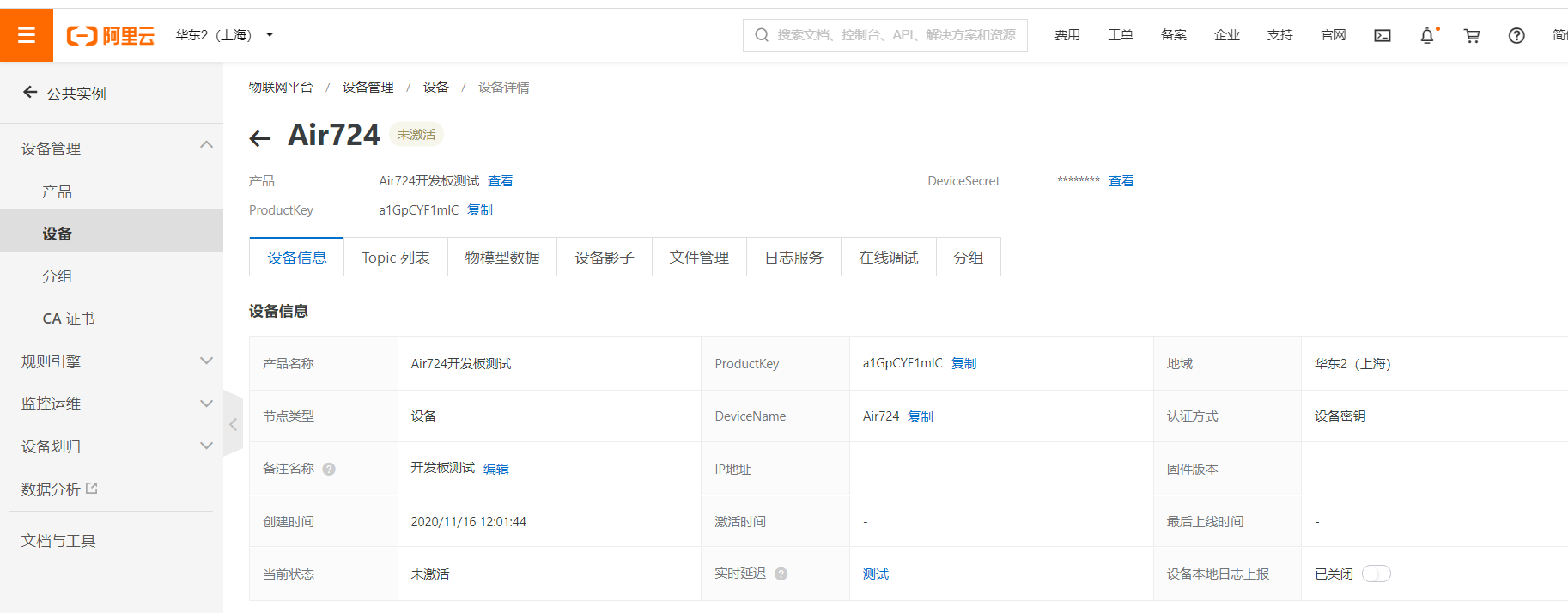Click 物联网平台 breadcrumb
This screenshot has height=613, width=1568.
pyautogui.click(x=281, y=88)
